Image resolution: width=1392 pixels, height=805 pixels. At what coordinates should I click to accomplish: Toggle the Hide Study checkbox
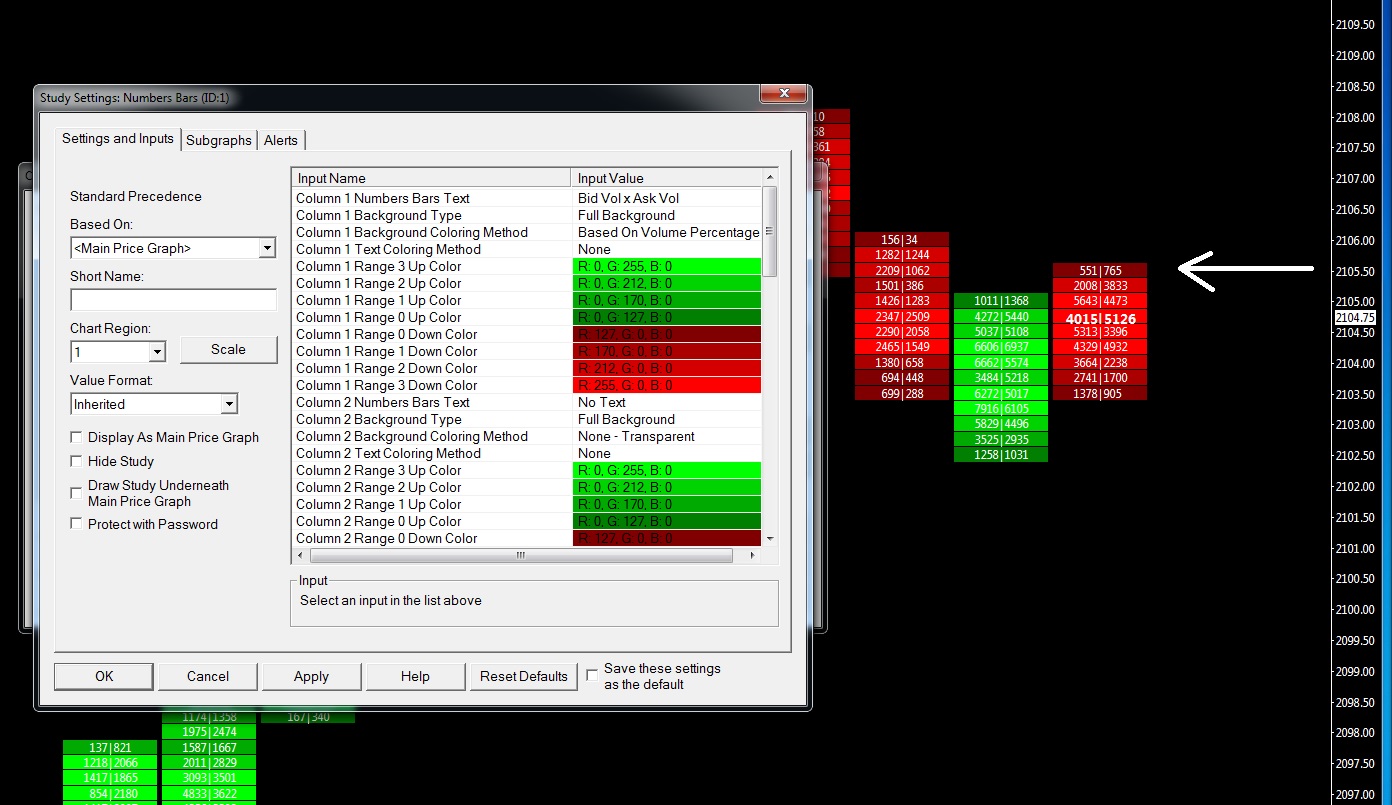(x=76, y=461)
